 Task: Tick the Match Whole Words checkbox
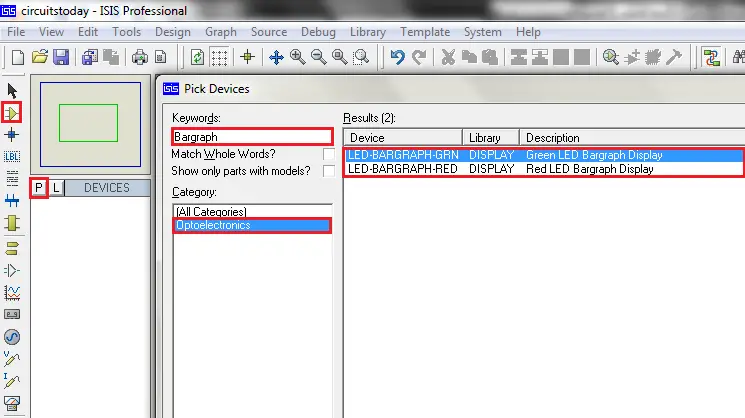point(328,154)
